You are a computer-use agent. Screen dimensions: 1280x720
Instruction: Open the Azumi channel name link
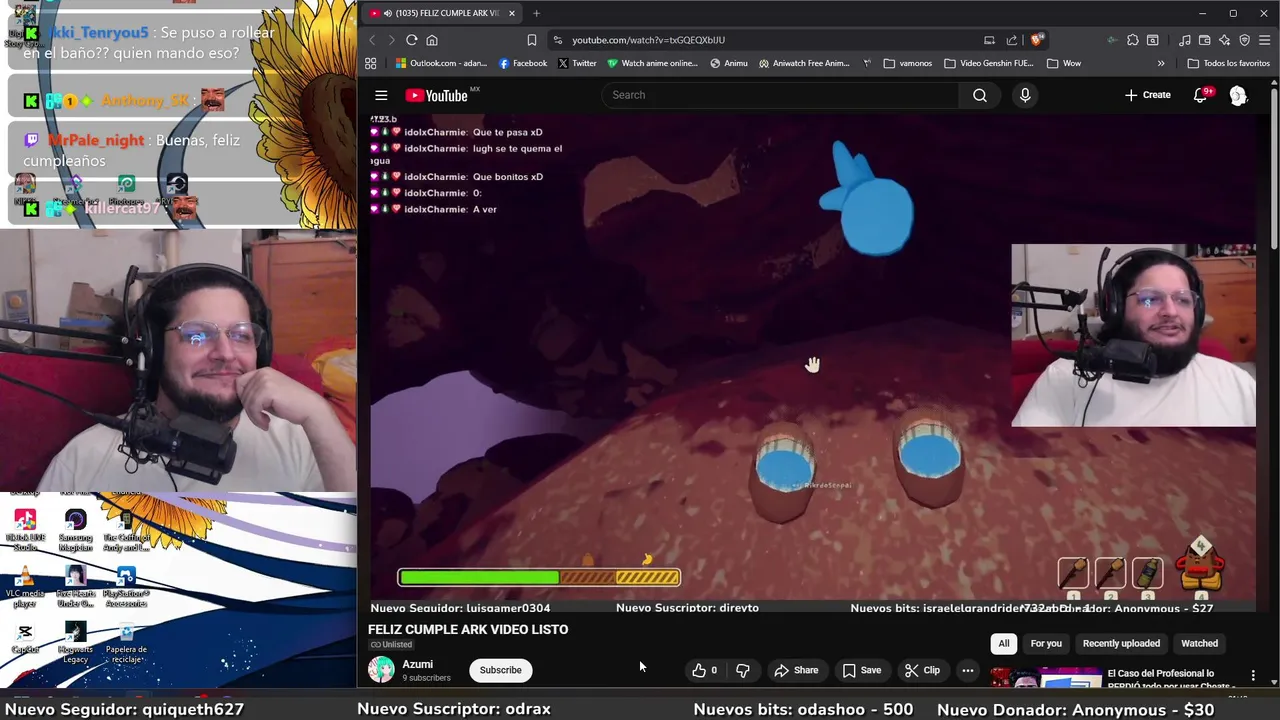pyautogui.click(x=417, y=664)
